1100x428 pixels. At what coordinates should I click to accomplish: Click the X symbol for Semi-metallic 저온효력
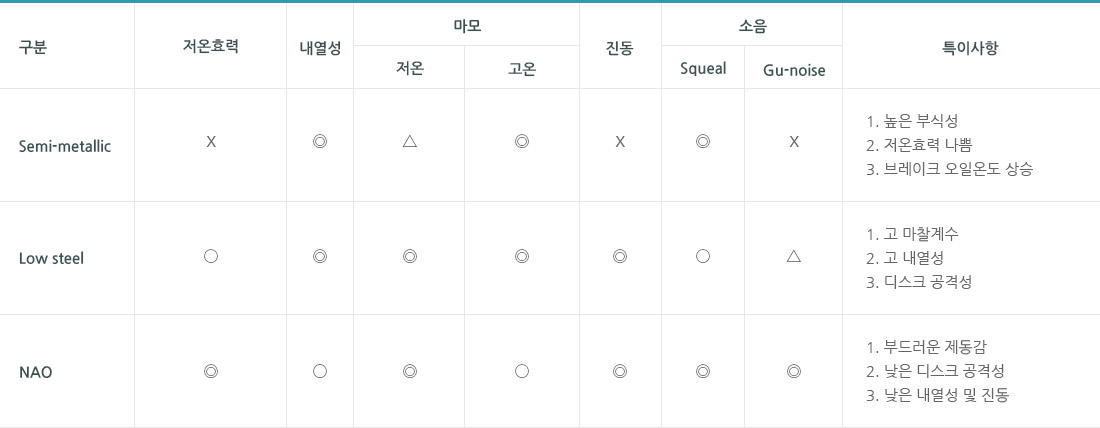tap(210, 142)
